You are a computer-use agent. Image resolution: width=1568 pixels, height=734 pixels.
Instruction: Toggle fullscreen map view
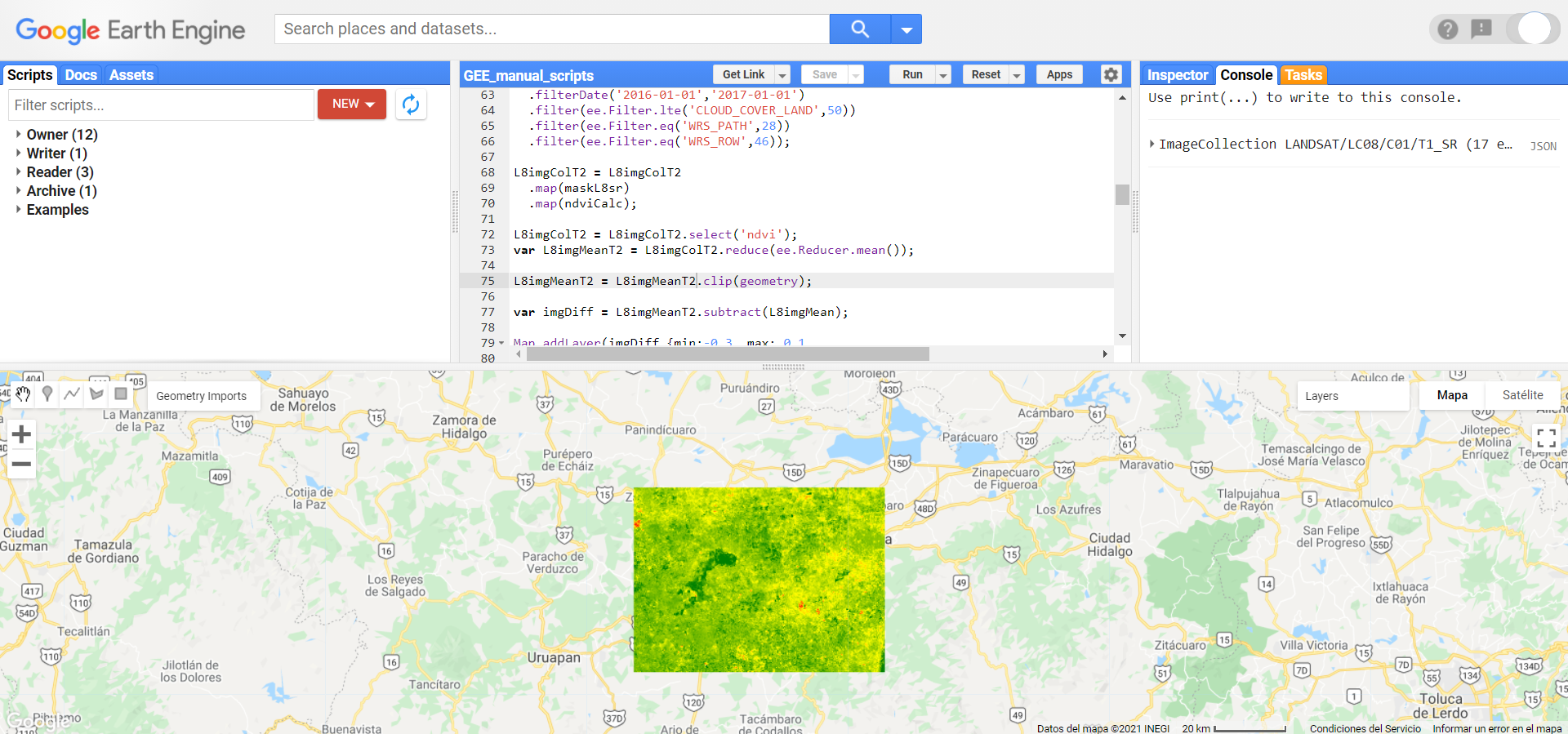[x=1545, y=438]
